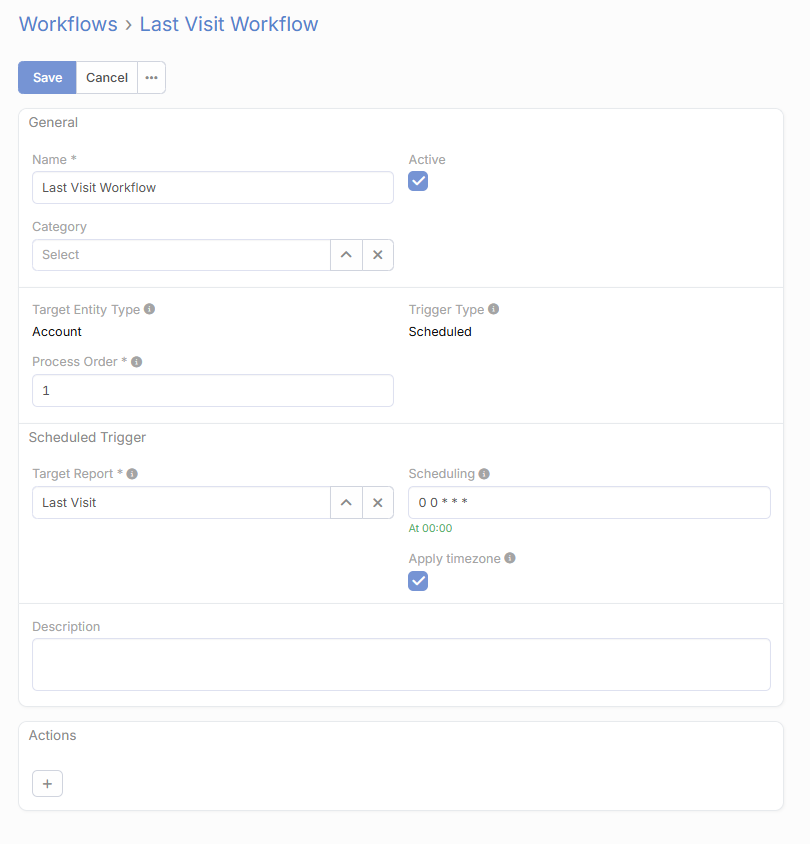Open the Target Report dropdown chevron
The height and width of the screenshot is (844, 810).
point(346,503)
